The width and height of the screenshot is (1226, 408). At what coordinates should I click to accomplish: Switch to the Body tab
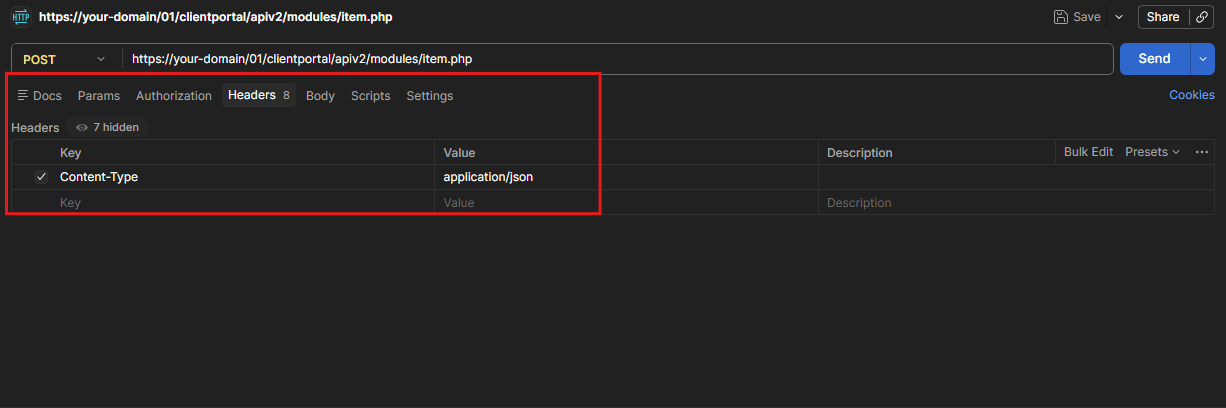(x=320, y=96)
